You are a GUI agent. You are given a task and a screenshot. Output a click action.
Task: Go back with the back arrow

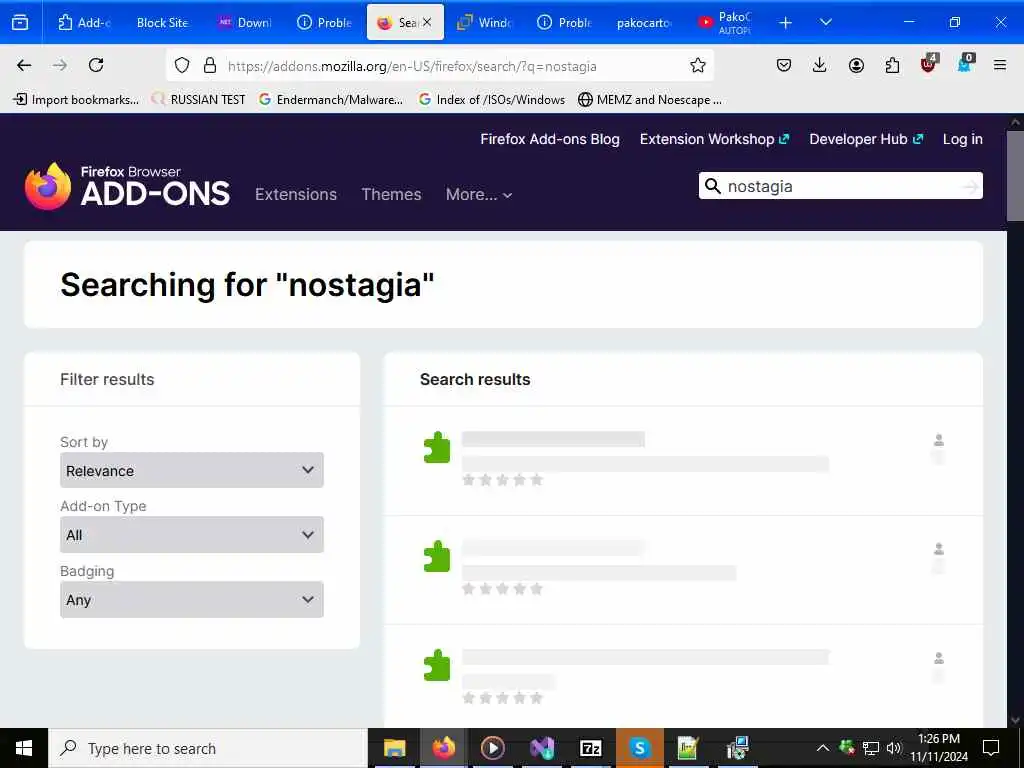[x=24, y=65]
